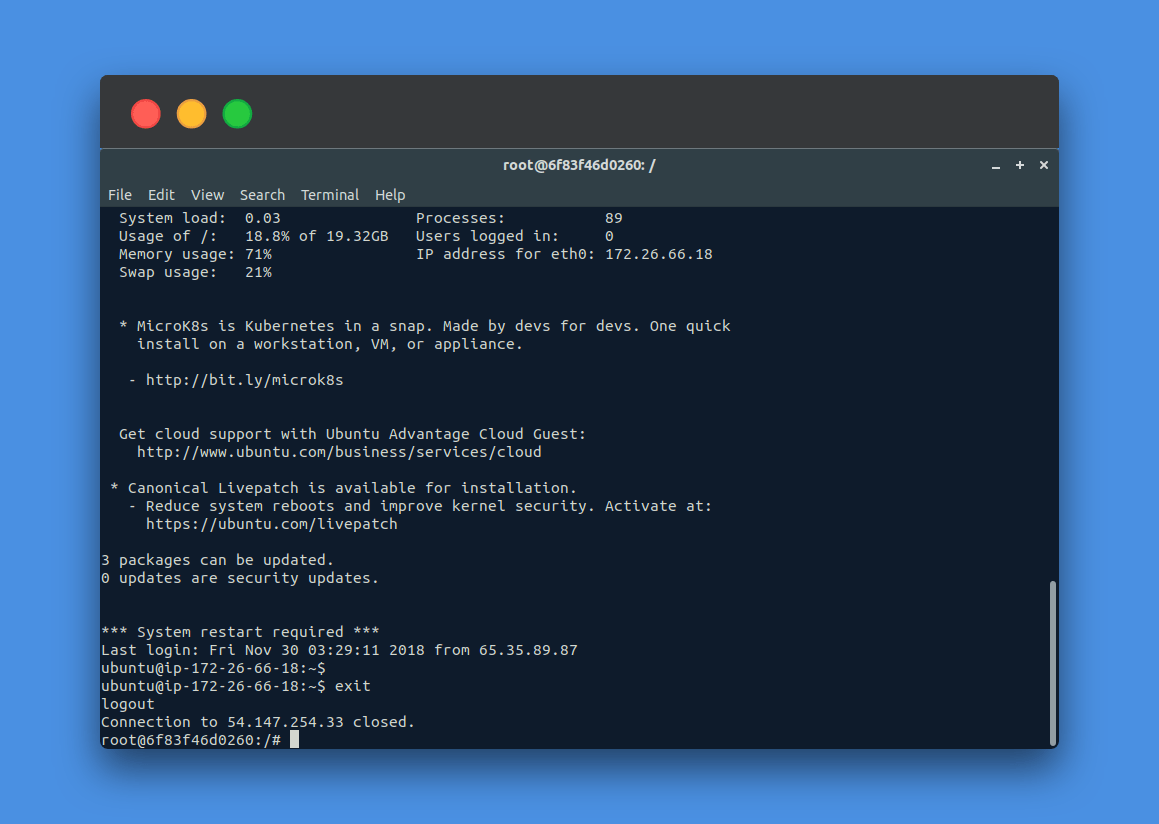Open the File menu
This screenshot has width=1159, height=824.
click(119, 195)
